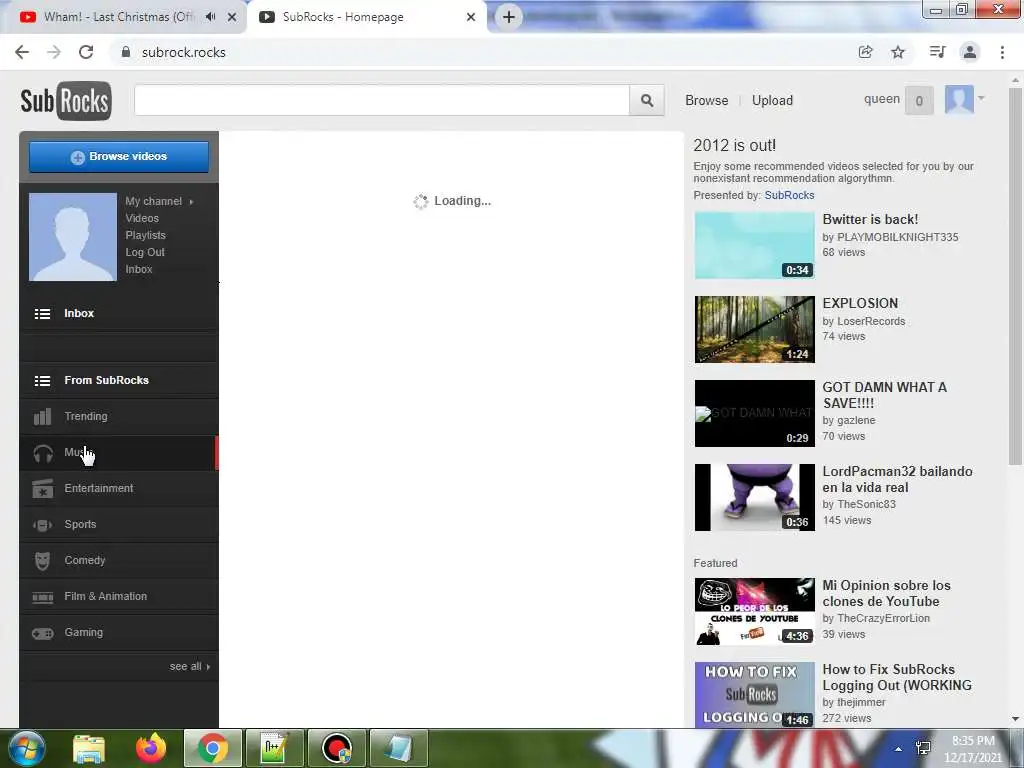Viewport: 1024px width, 768px height.
Task: Select Playlists in the profile menu
Action: click(x=146, y=235)
